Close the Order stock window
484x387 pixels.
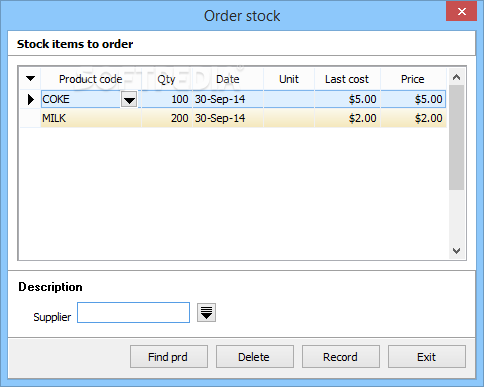[461, 12]
